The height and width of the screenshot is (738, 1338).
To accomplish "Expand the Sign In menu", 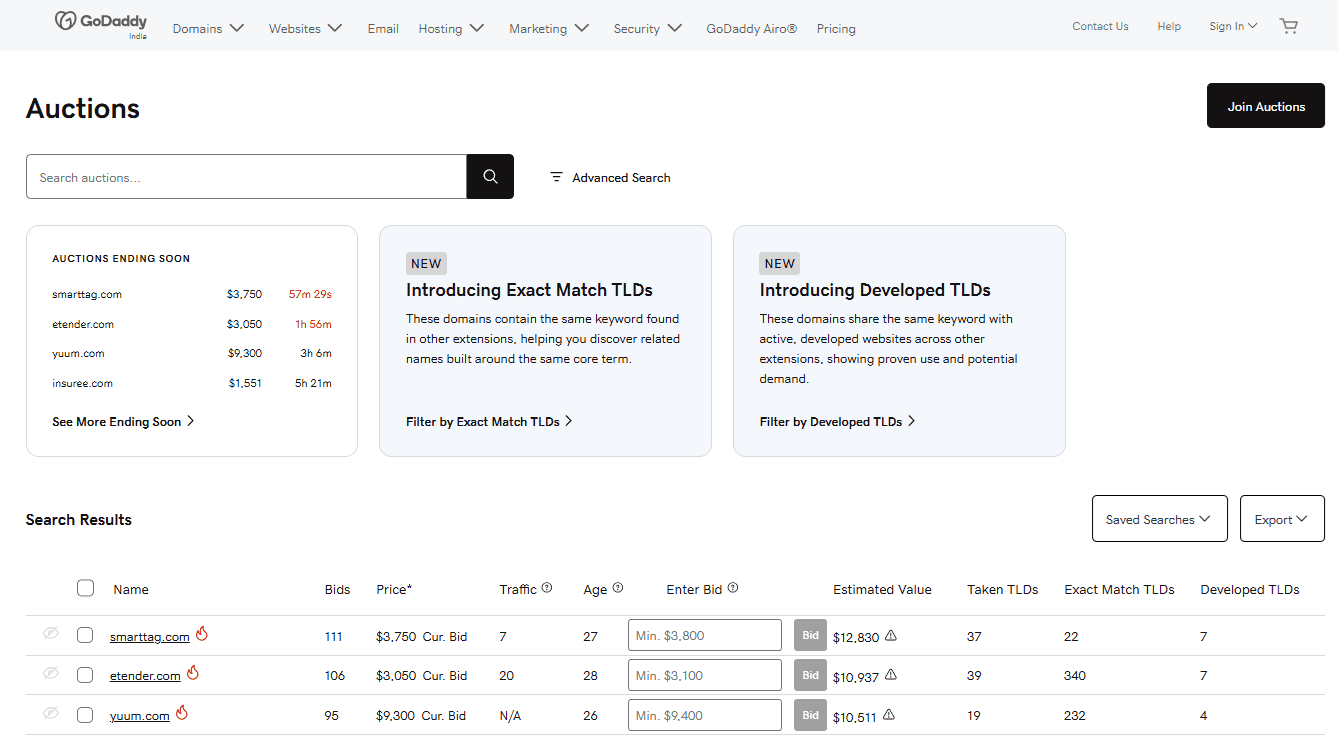I will click(1233, 27).
